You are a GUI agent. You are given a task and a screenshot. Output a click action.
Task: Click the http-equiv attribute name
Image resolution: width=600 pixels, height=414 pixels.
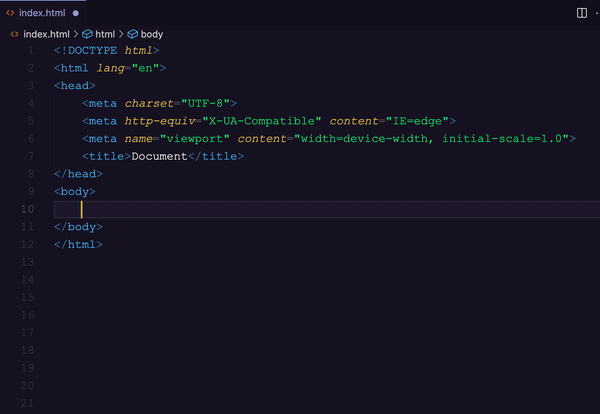click(160, 121)
